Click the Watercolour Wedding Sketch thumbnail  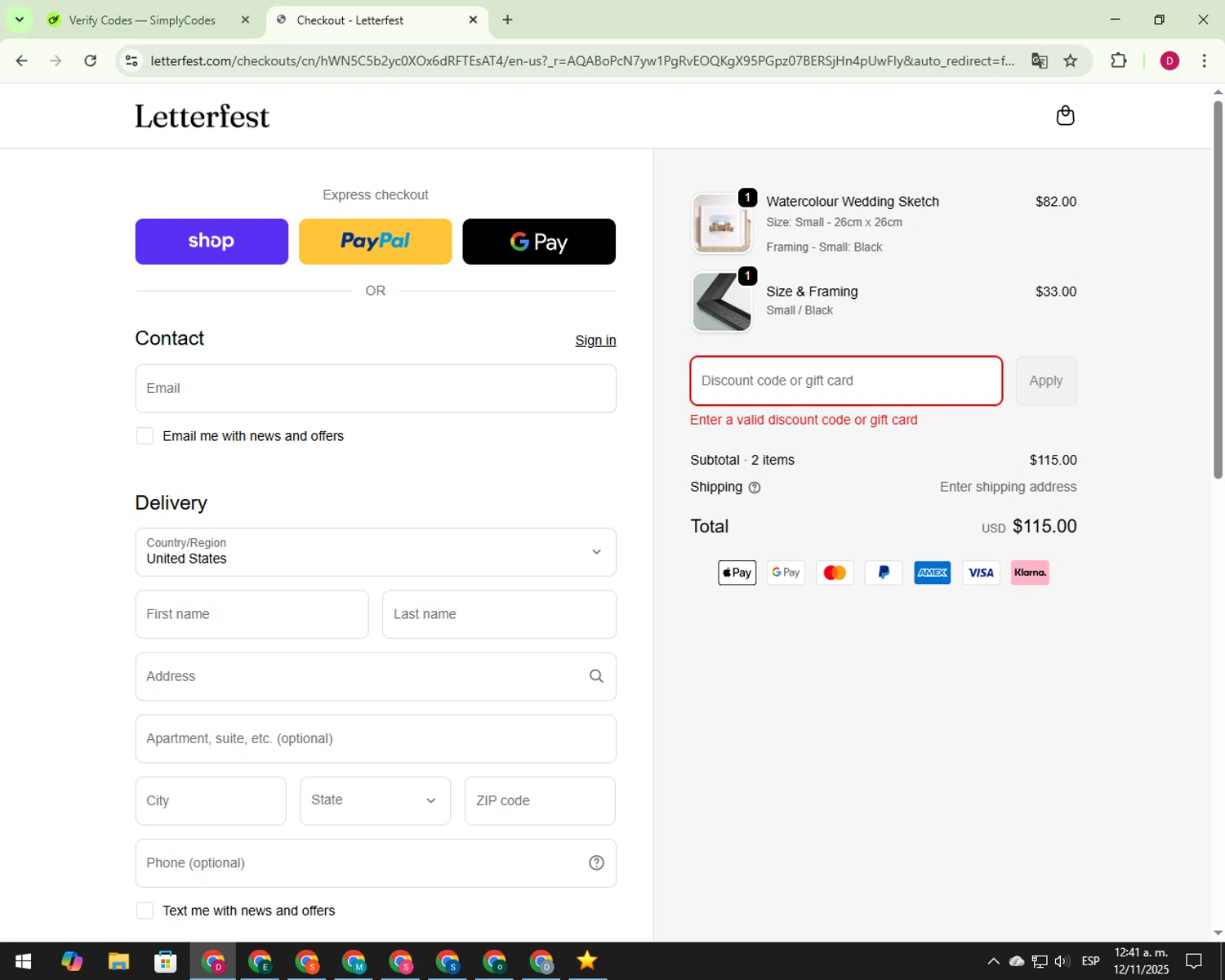click(722, 223)
